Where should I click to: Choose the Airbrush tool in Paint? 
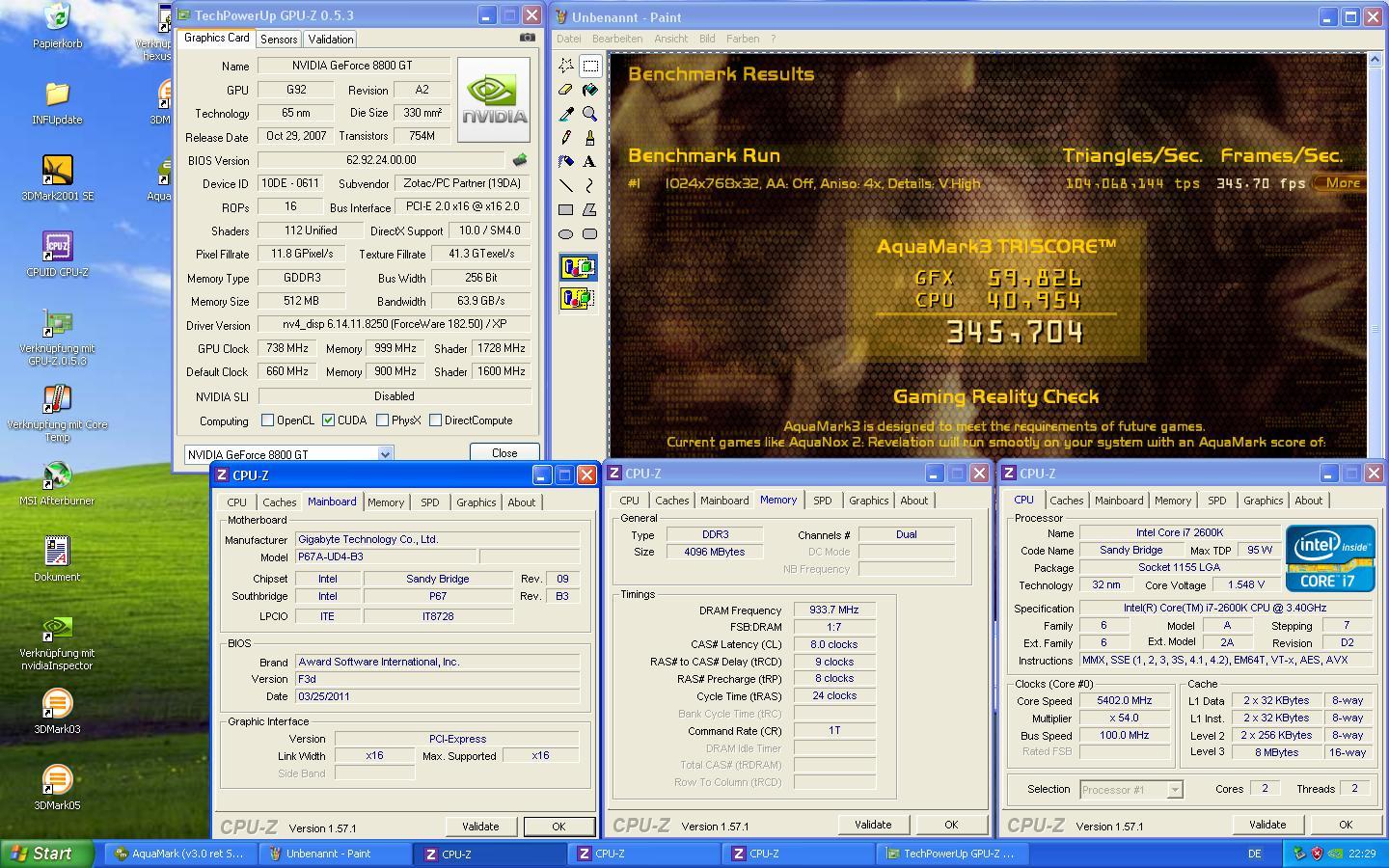pos(566,161)
